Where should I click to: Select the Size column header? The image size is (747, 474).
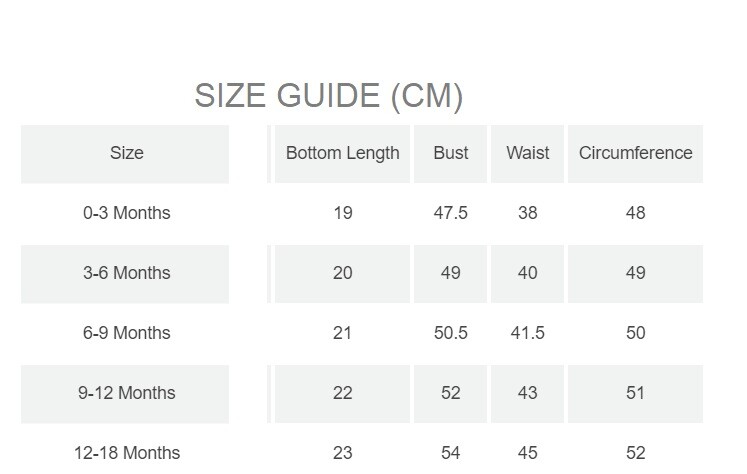click(x=126, y=153)
